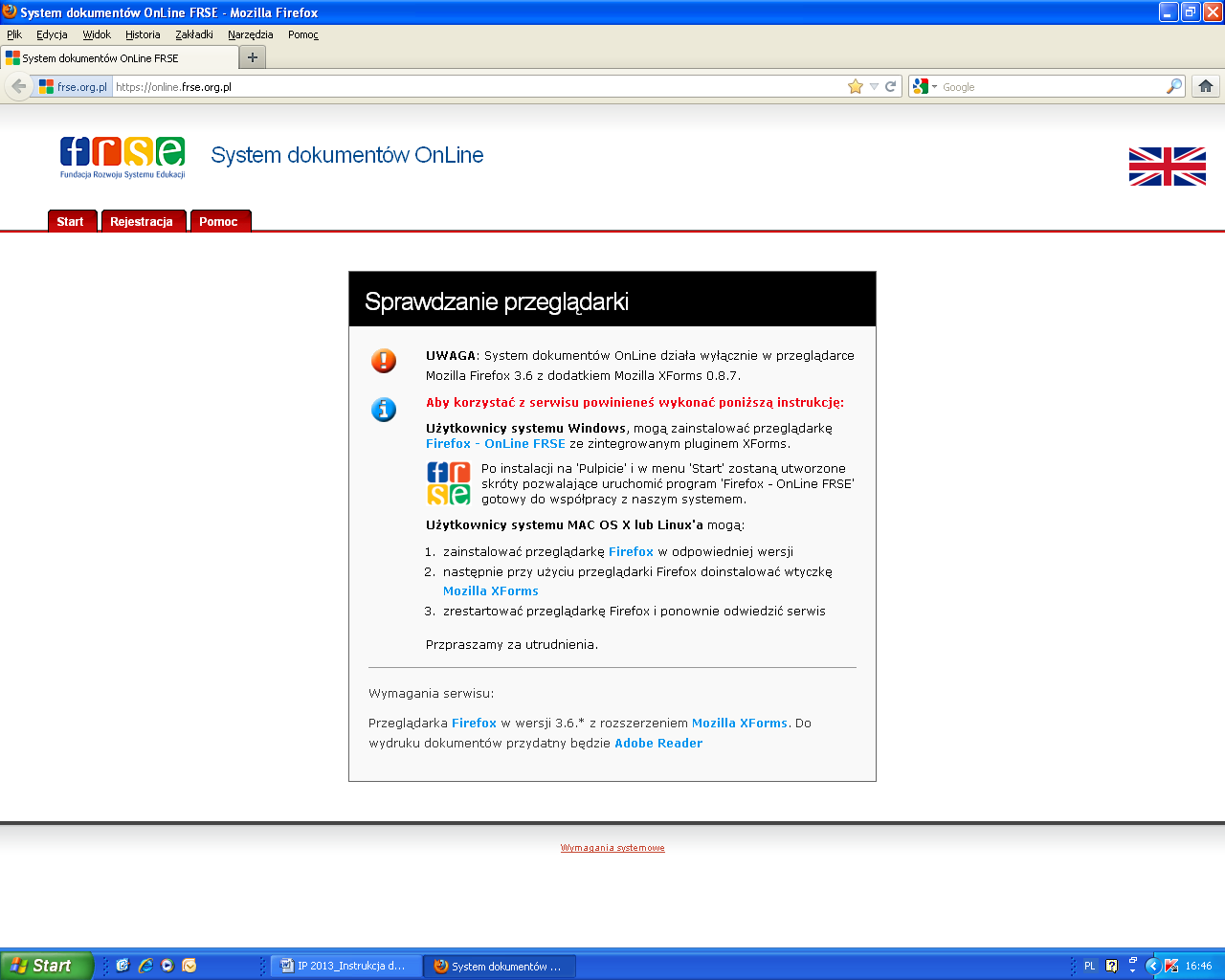Click the Sprawdzanie przeglądarki heading
Viewport: 1225px width, 980px height.
coord(497,301)
